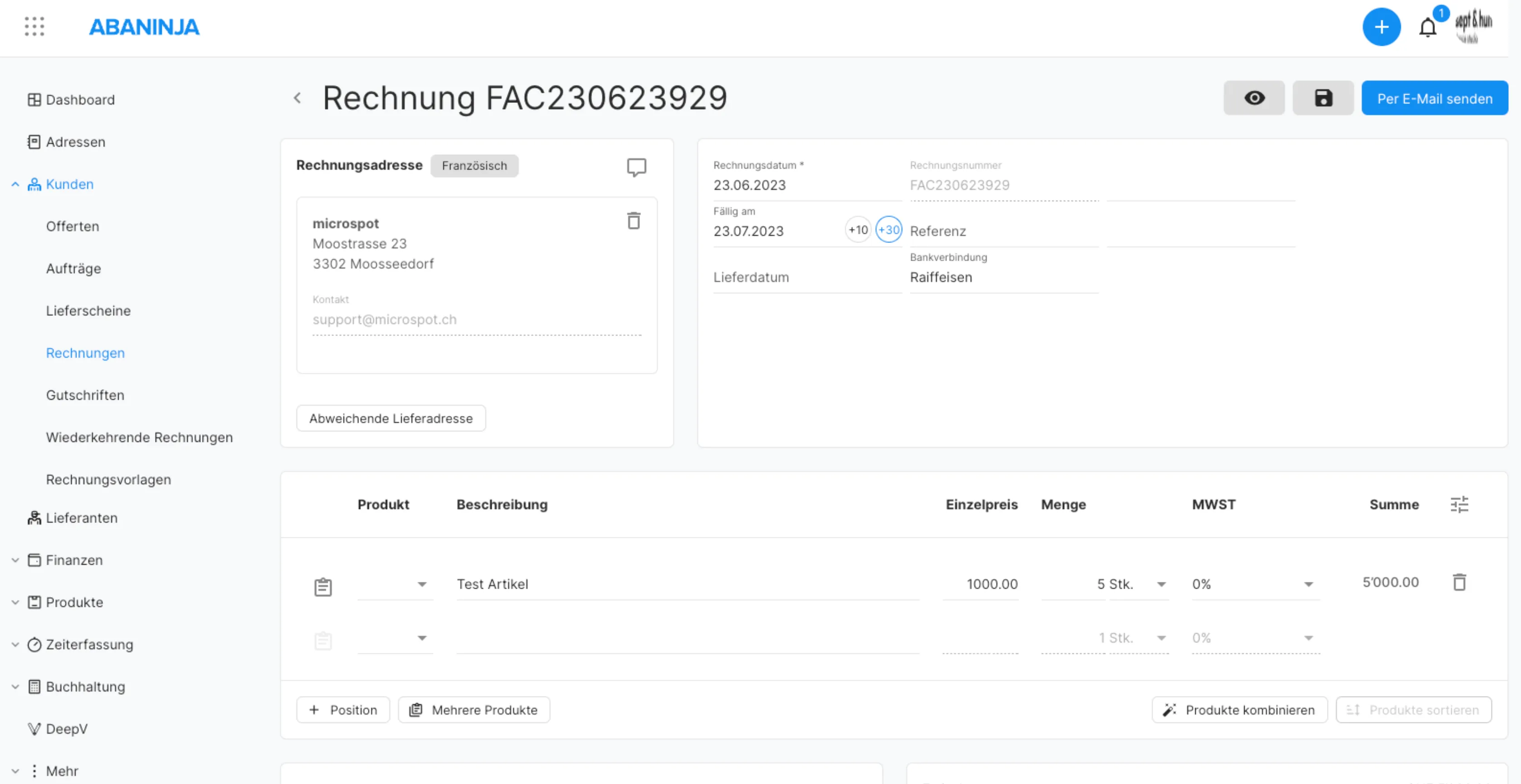
Task: Open the MWST 0% dropdown for Test Artikel
Action: pyautogui.click(x=1255, y=585)
